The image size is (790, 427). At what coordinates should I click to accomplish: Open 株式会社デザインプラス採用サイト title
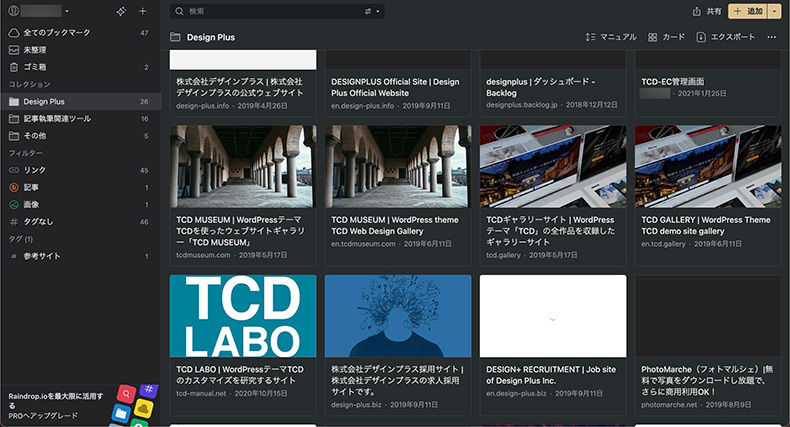pyautogui.click(x=397, y=381)
